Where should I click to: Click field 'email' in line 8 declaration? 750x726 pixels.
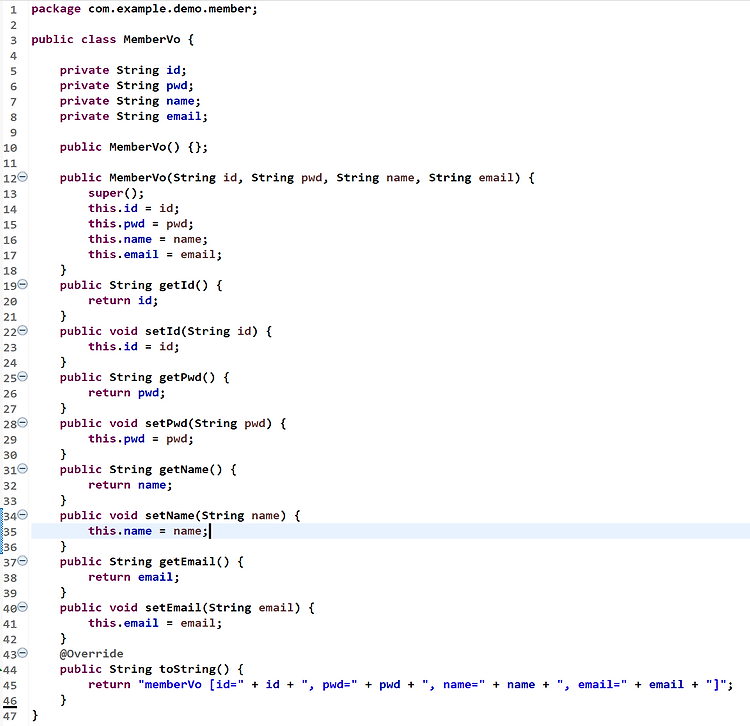tap(184, 116)
